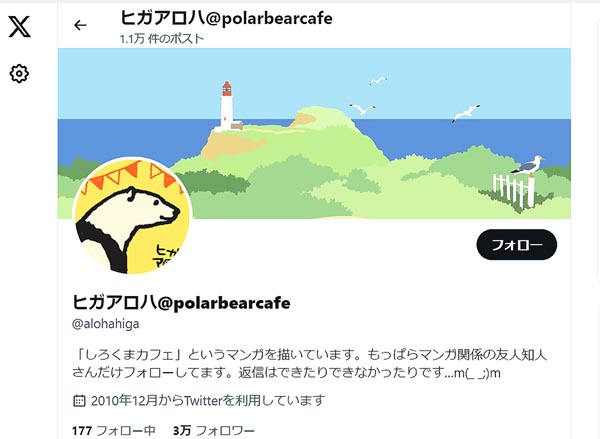Screen dimensions: 600x439
Task: Open the 3万 フォロワー followers list
Action: tap(214, 431)
